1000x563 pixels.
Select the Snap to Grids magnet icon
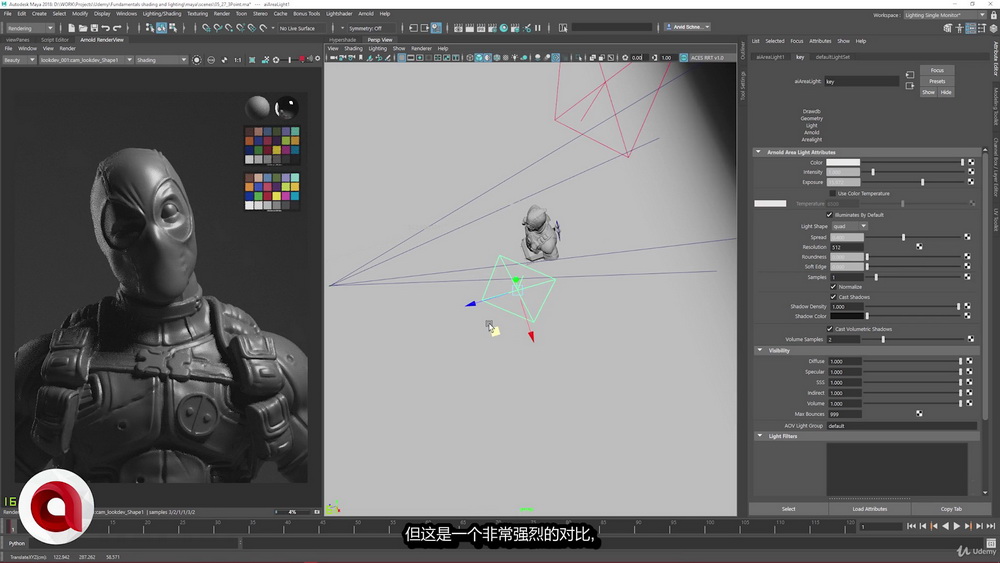pos(206,28)
